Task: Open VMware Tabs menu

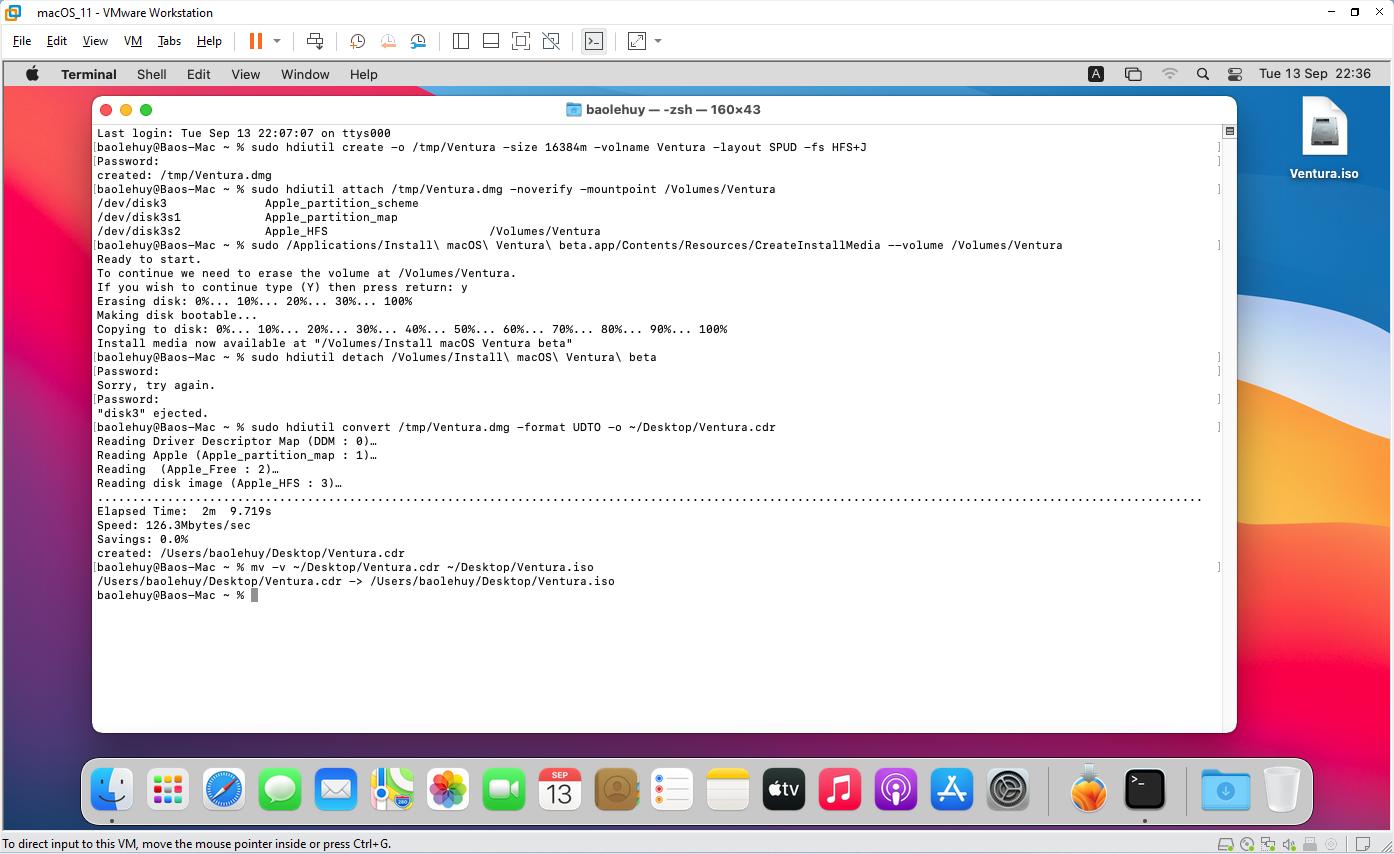Action: pos(169,41)
